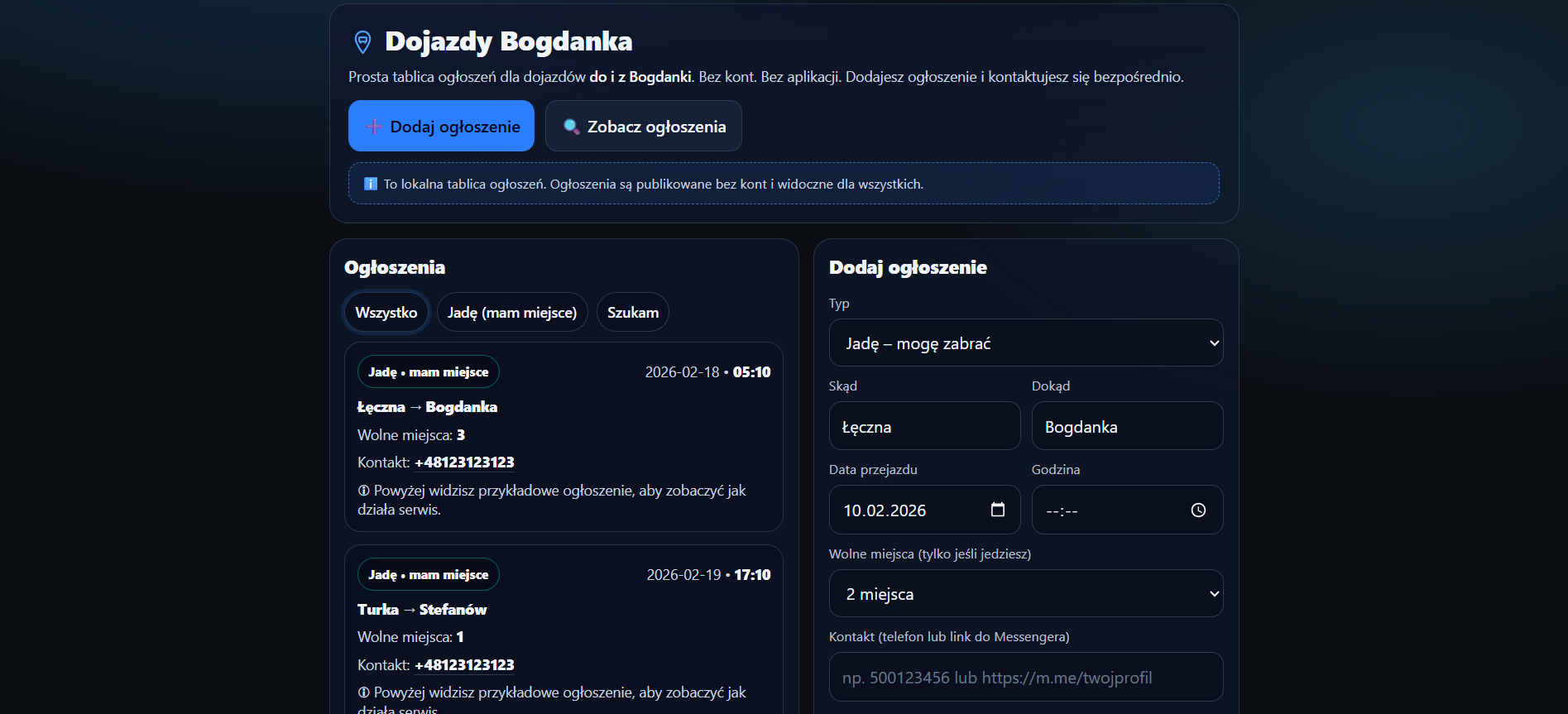The width and height of the screenshot is (1568, 714).
Task: Open the clock picker icon in Godzina field
Action: 1198,510
